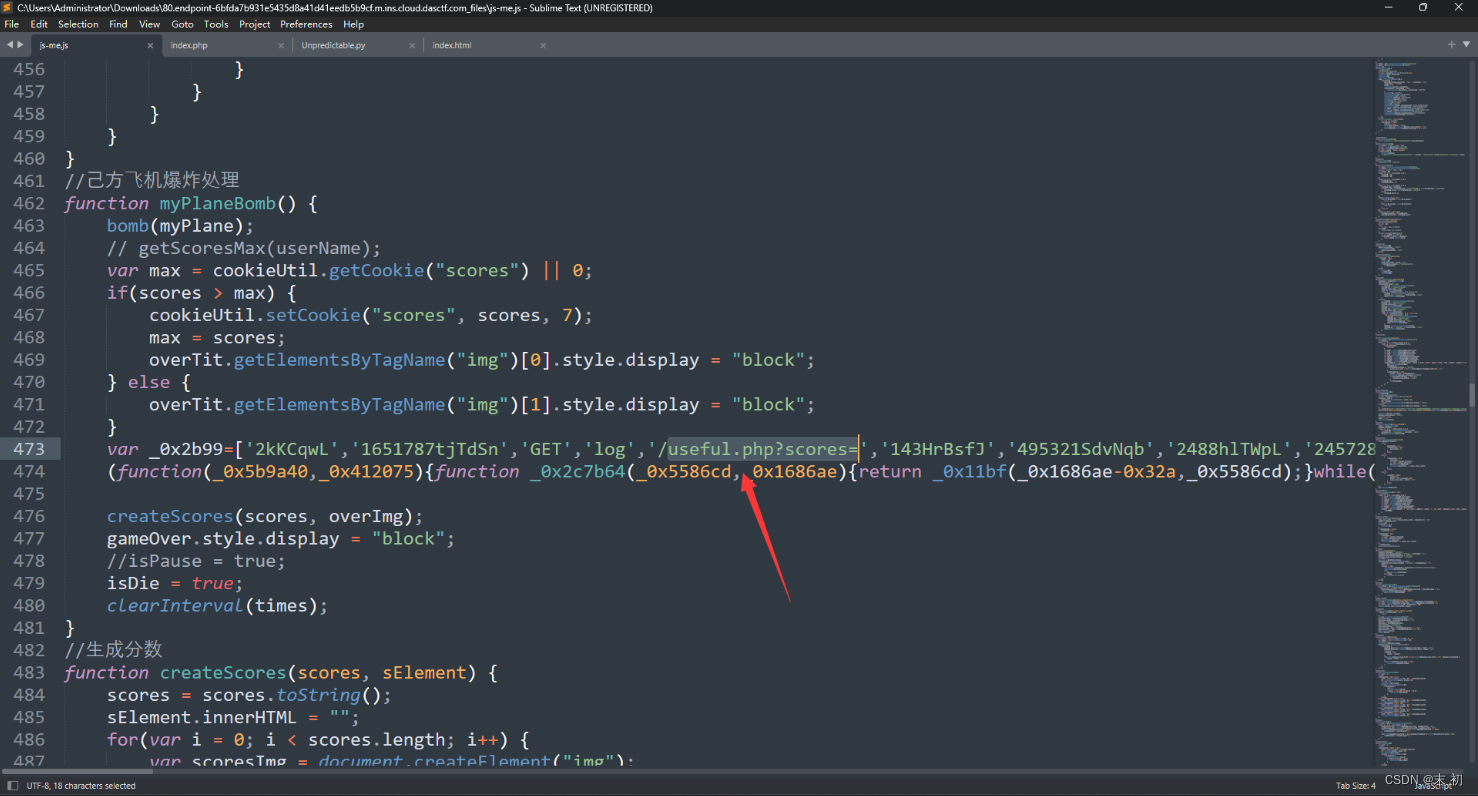Open the Goto menu
This screenshot has height=796, width=1478.
[x=182, y=24]
